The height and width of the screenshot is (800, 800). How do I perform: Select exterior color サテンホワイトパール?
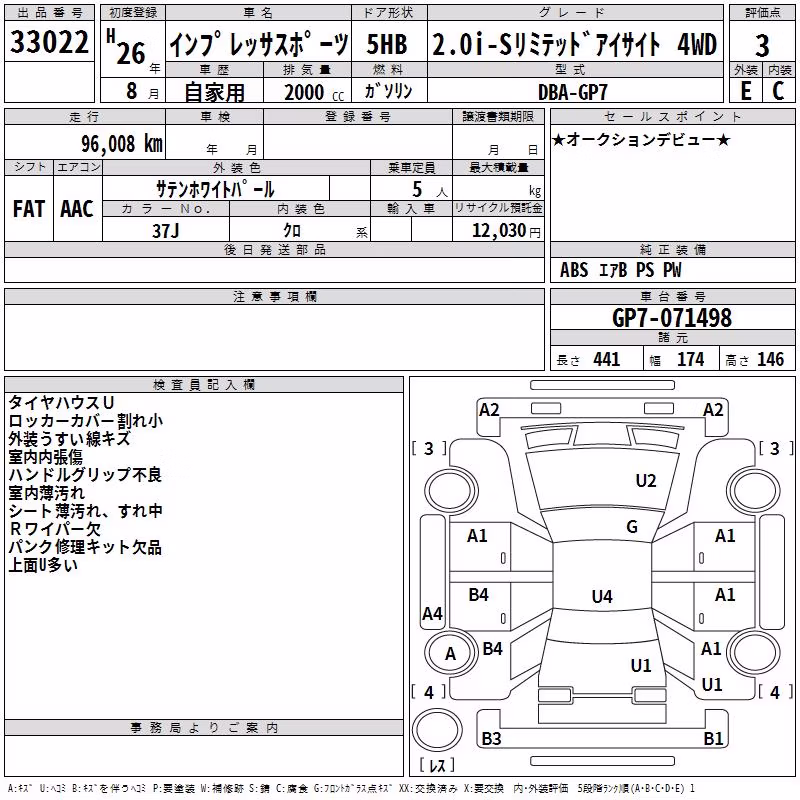pos(215,189)
